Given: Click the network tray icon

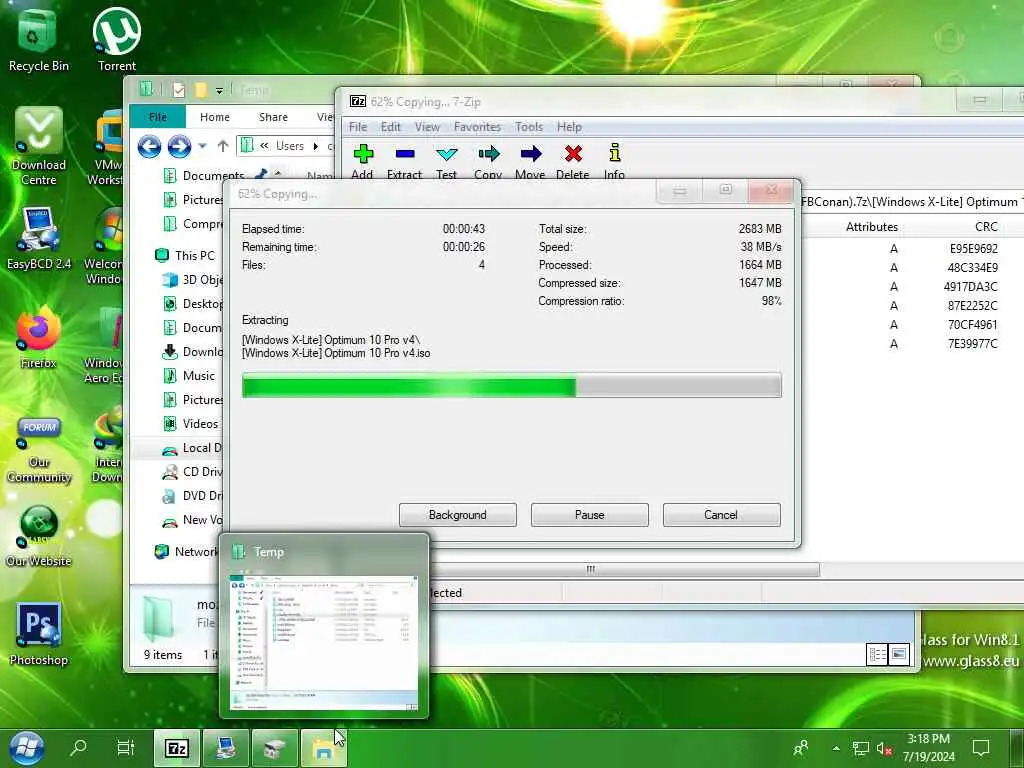Looking at the screenshot, I should [x=861, y=748].
